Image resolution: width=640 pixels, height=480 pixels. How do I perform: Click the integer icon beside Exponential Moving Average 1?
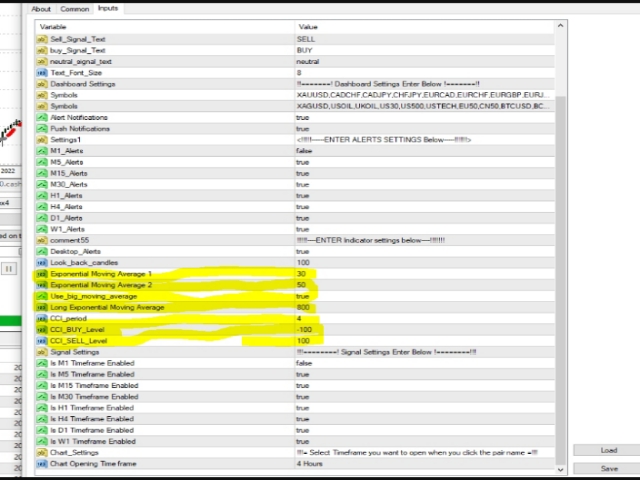[x=42, y=274]
